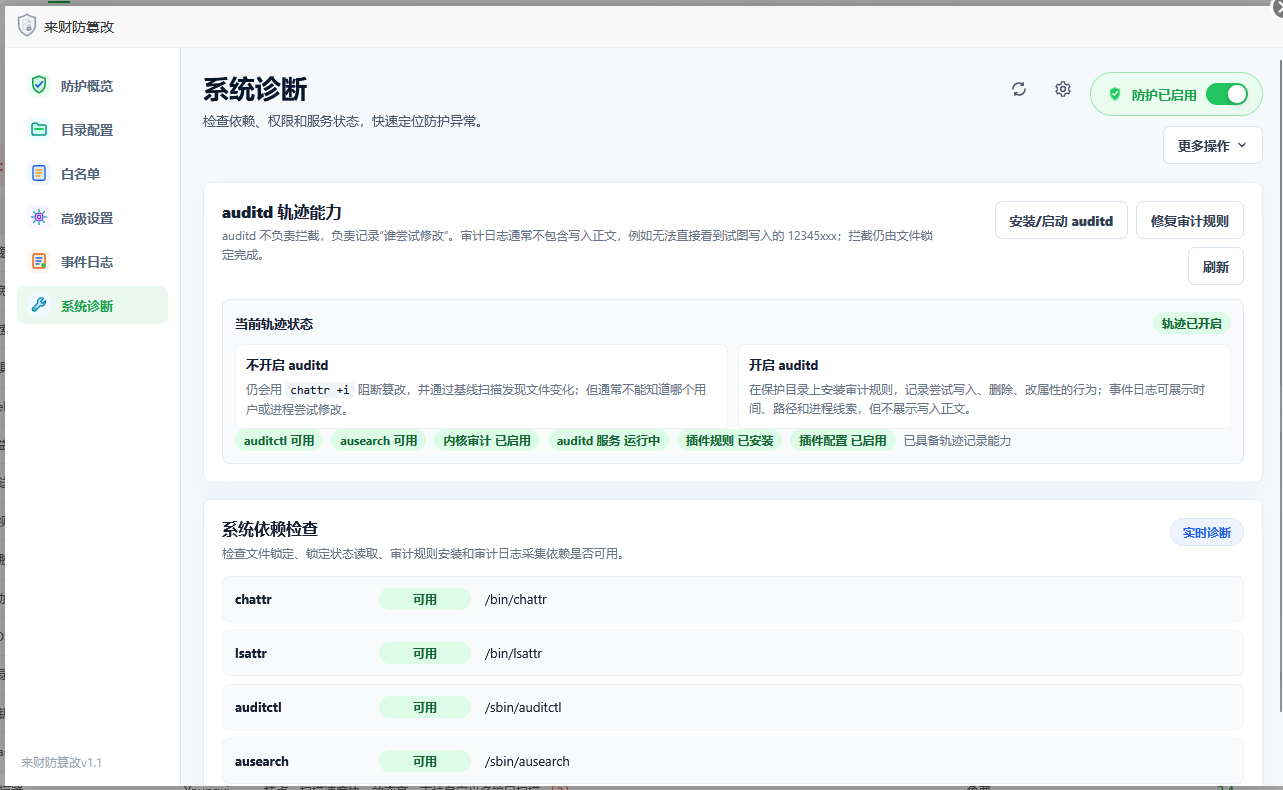The image size is (1283, 790).
Task: Click the 刷新 button
Action: coord(1215,266)
